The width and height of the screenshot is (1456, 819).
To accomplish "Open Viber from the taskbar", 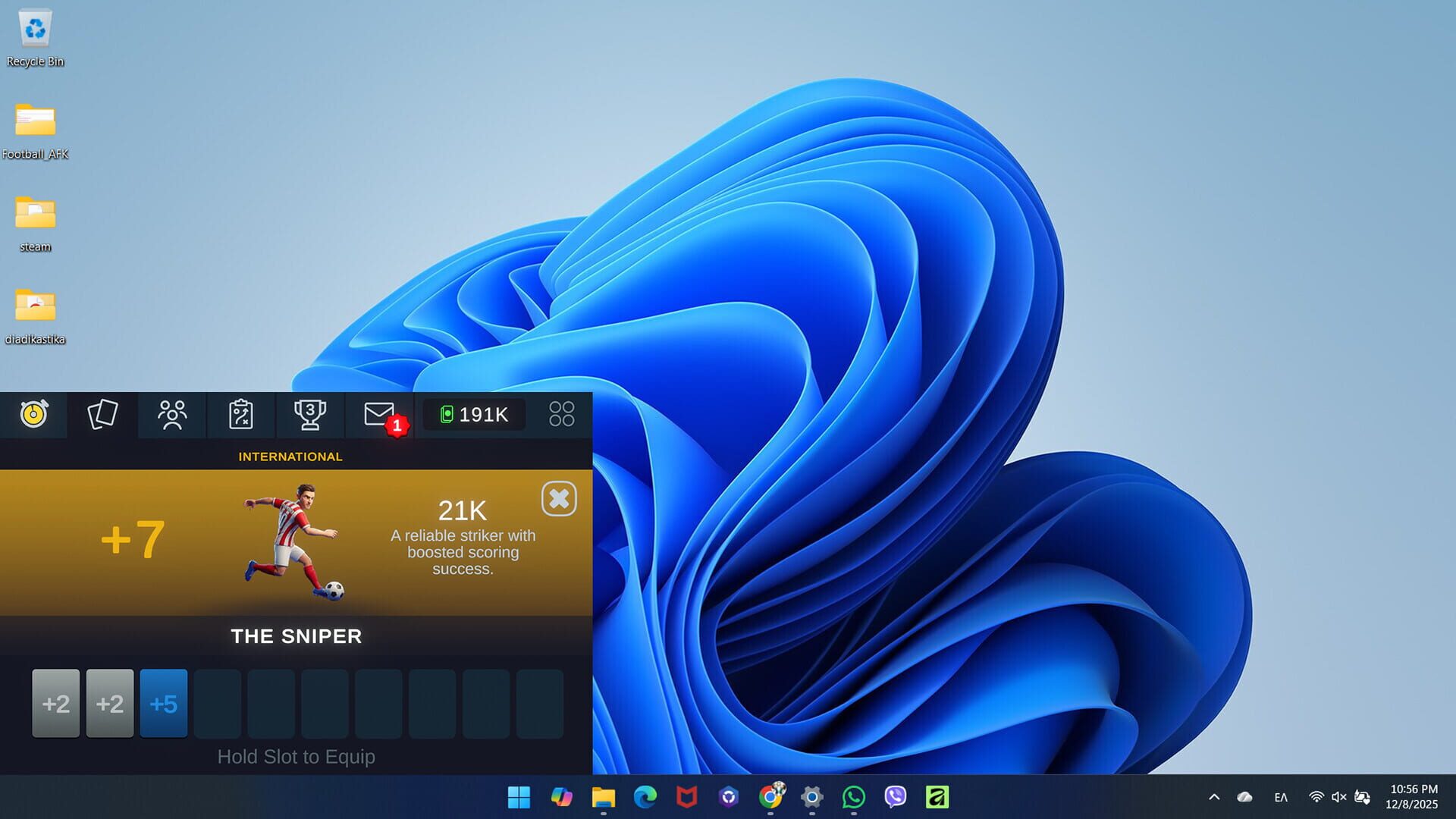I will pos(895,798).
